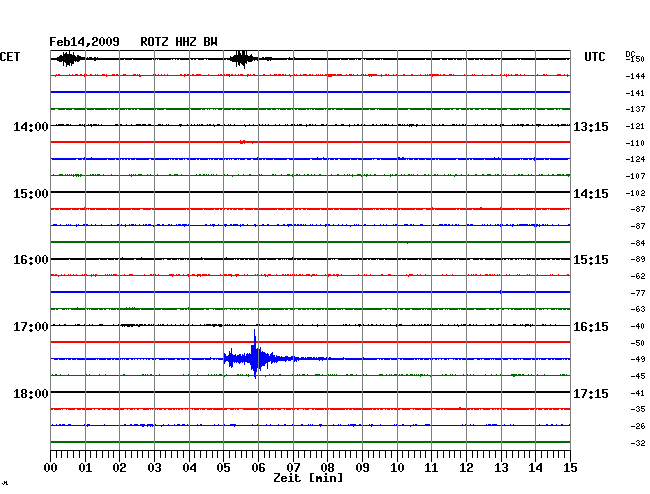Viewport: 650px width, 494px height.
Task: Select the 15:00 CET time label
Action: point(31,194)
